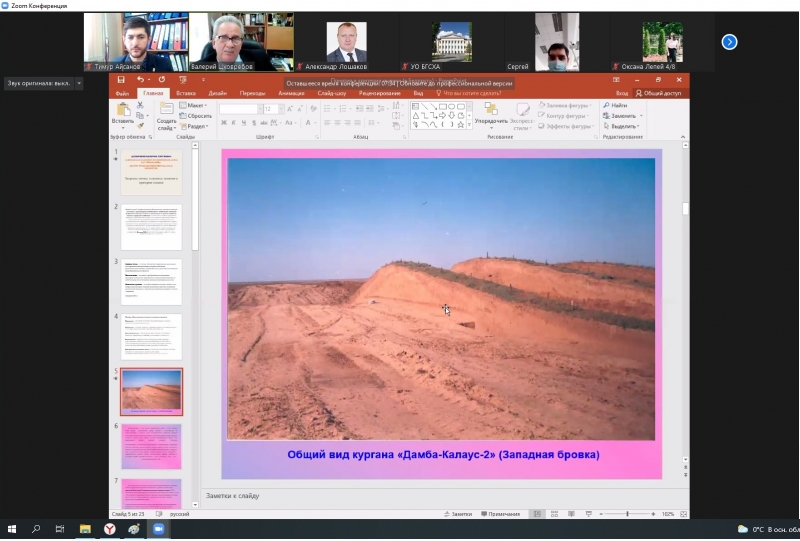Switch to the Переходы ribbon tab
This screenshot has width=800, height=541.
coord(253,93)
